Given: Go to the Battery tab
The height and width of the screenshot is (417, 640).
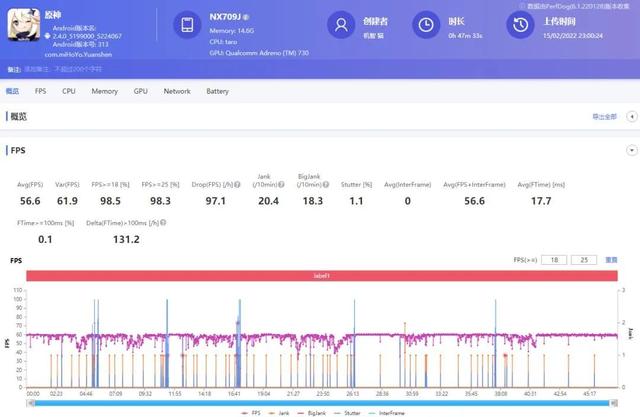Looking at the screenshot, I should (x=217, y=91).
